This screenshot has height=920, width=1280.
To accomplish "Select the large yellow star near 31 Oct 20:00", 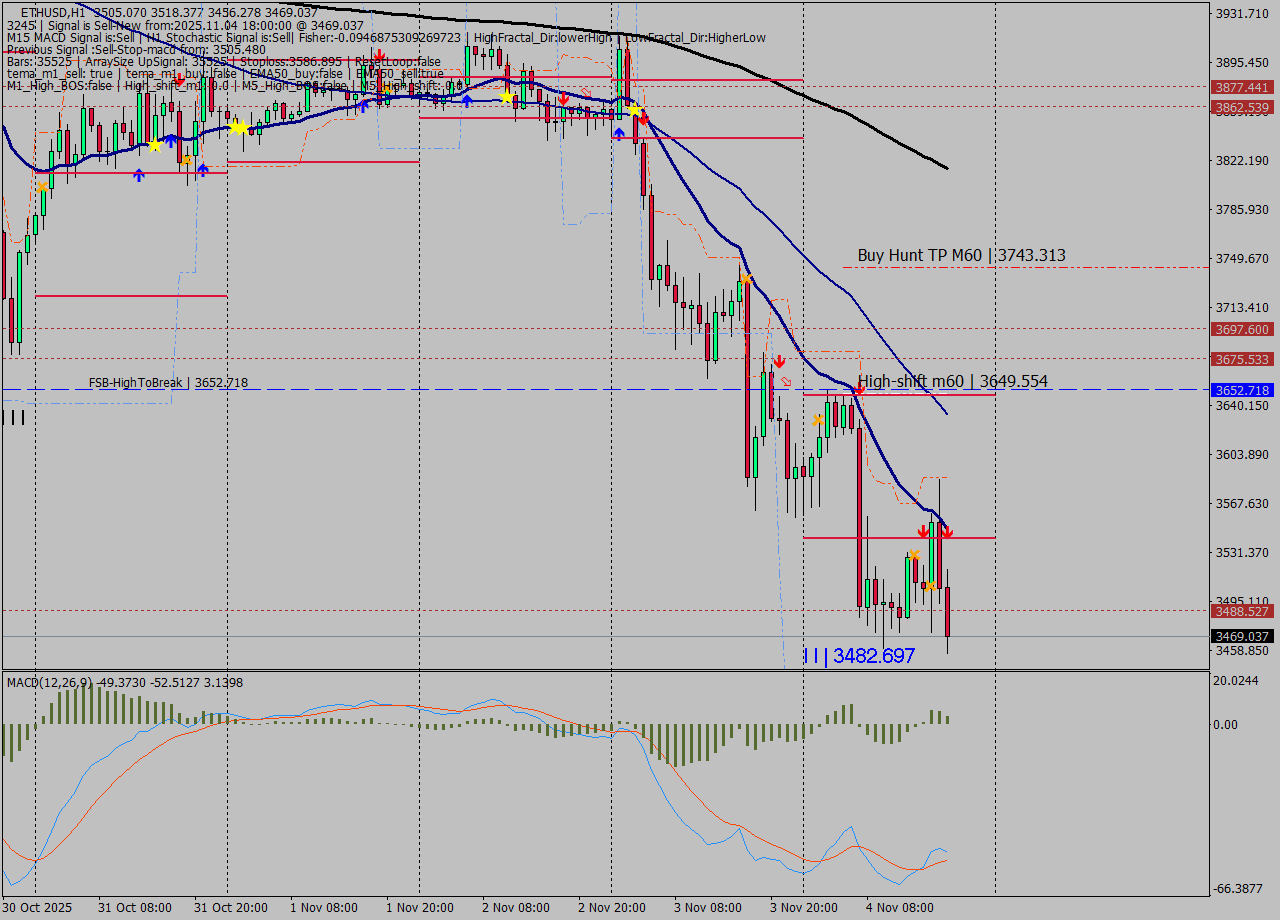I will coord(238,127).
